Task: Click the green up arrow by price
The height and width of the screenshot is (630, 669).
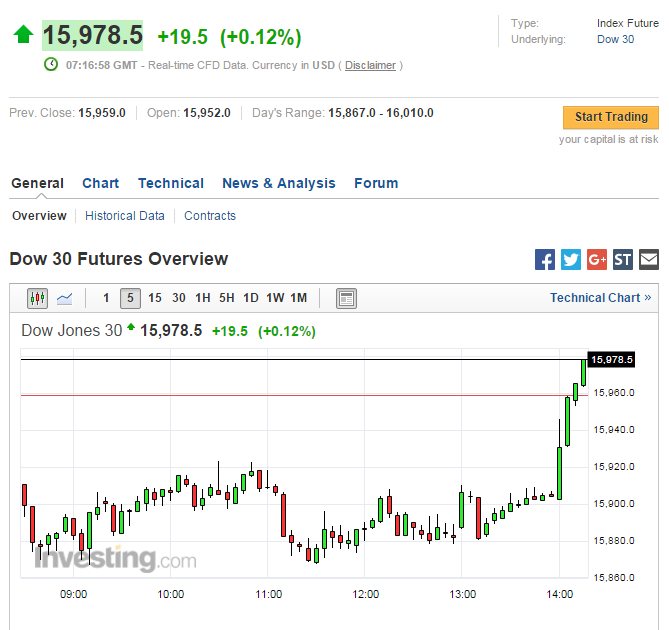Action: click(23, 34)
